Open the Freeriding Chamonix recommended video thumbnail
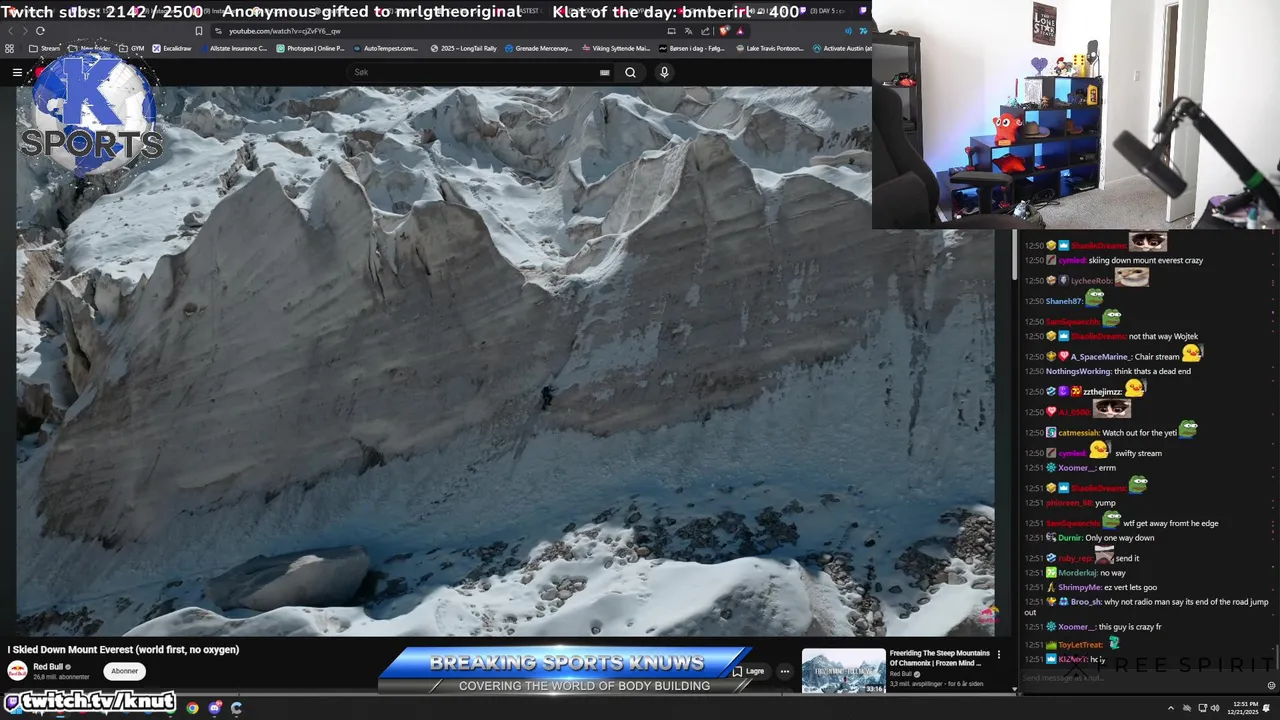 point(843,671)
